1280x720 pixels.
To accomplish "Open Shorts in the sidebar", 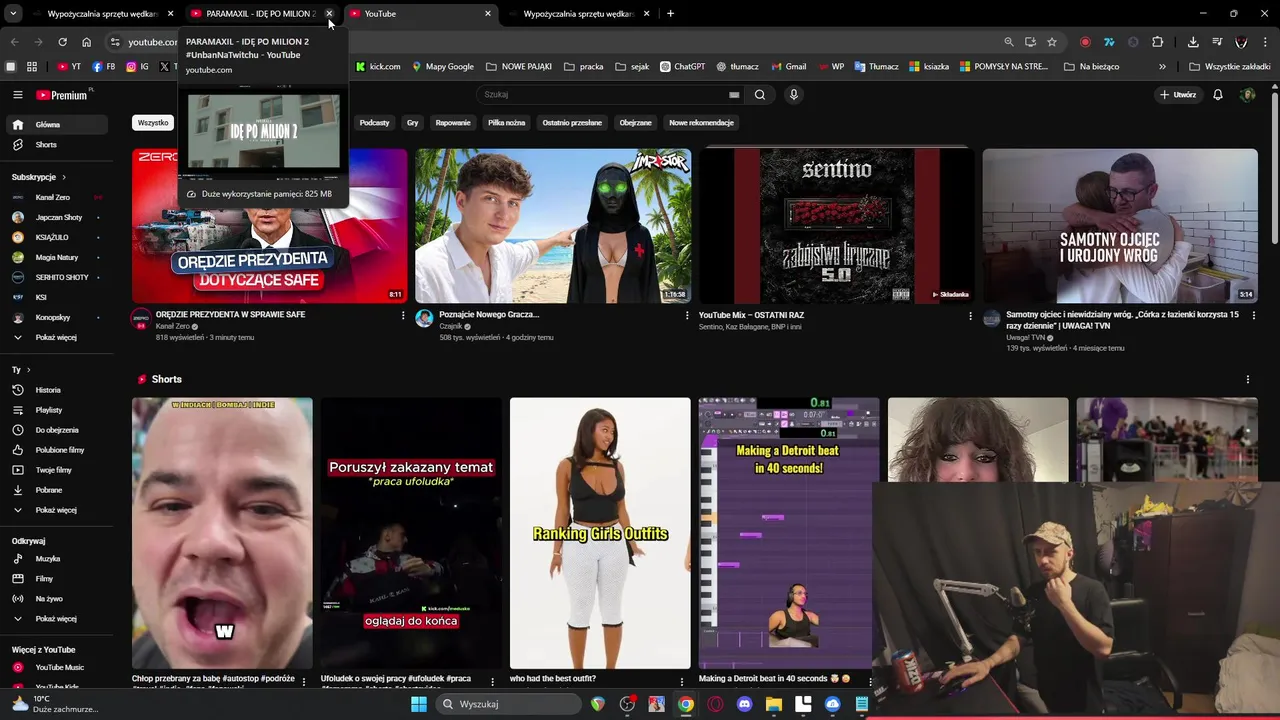I will coord(55,145).
